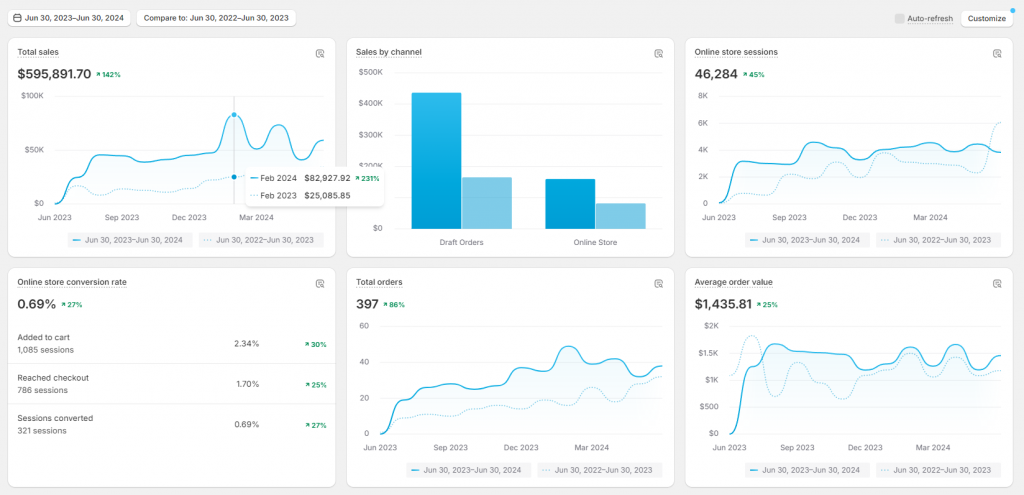This screenshot has height=495, width=1024.
Task: Open the Compare to date range dropdown
Action: (x=216, y=18)
